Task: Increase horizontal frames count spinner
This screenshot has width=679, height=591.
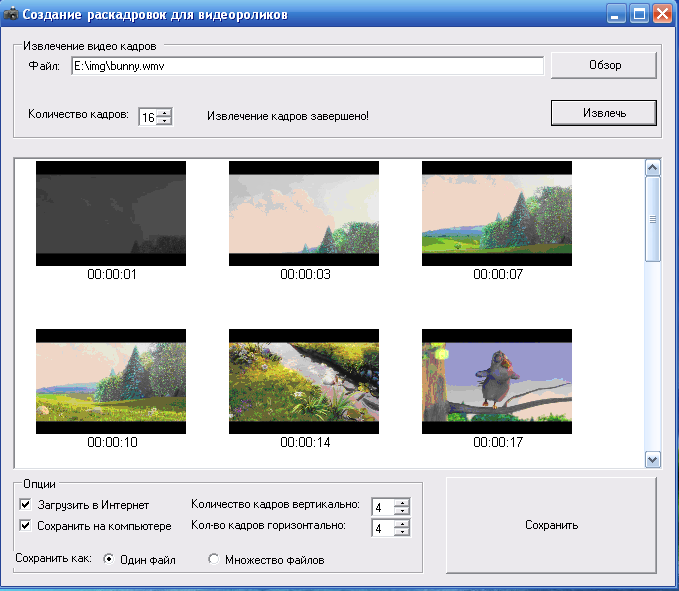Action: click(402, 523)
